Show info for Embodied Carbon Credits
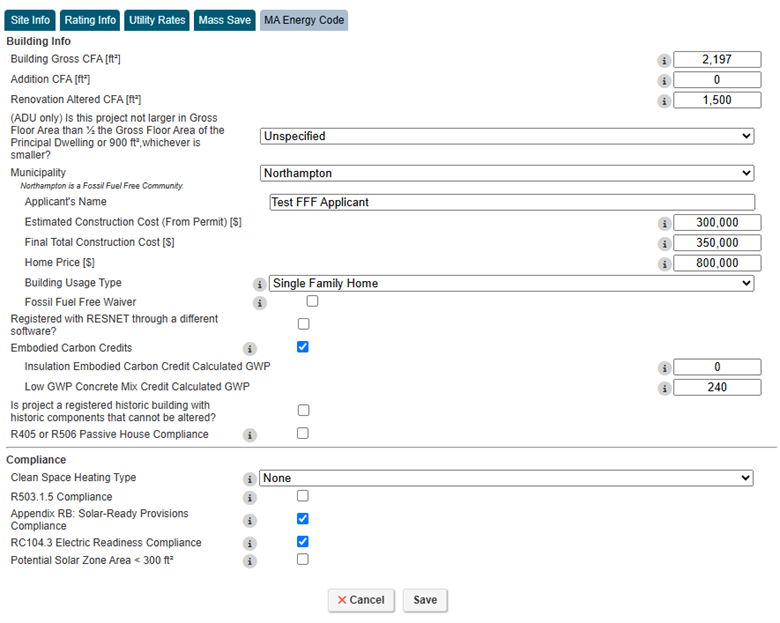Screen dimensions: 780x623 coord(250,349)
